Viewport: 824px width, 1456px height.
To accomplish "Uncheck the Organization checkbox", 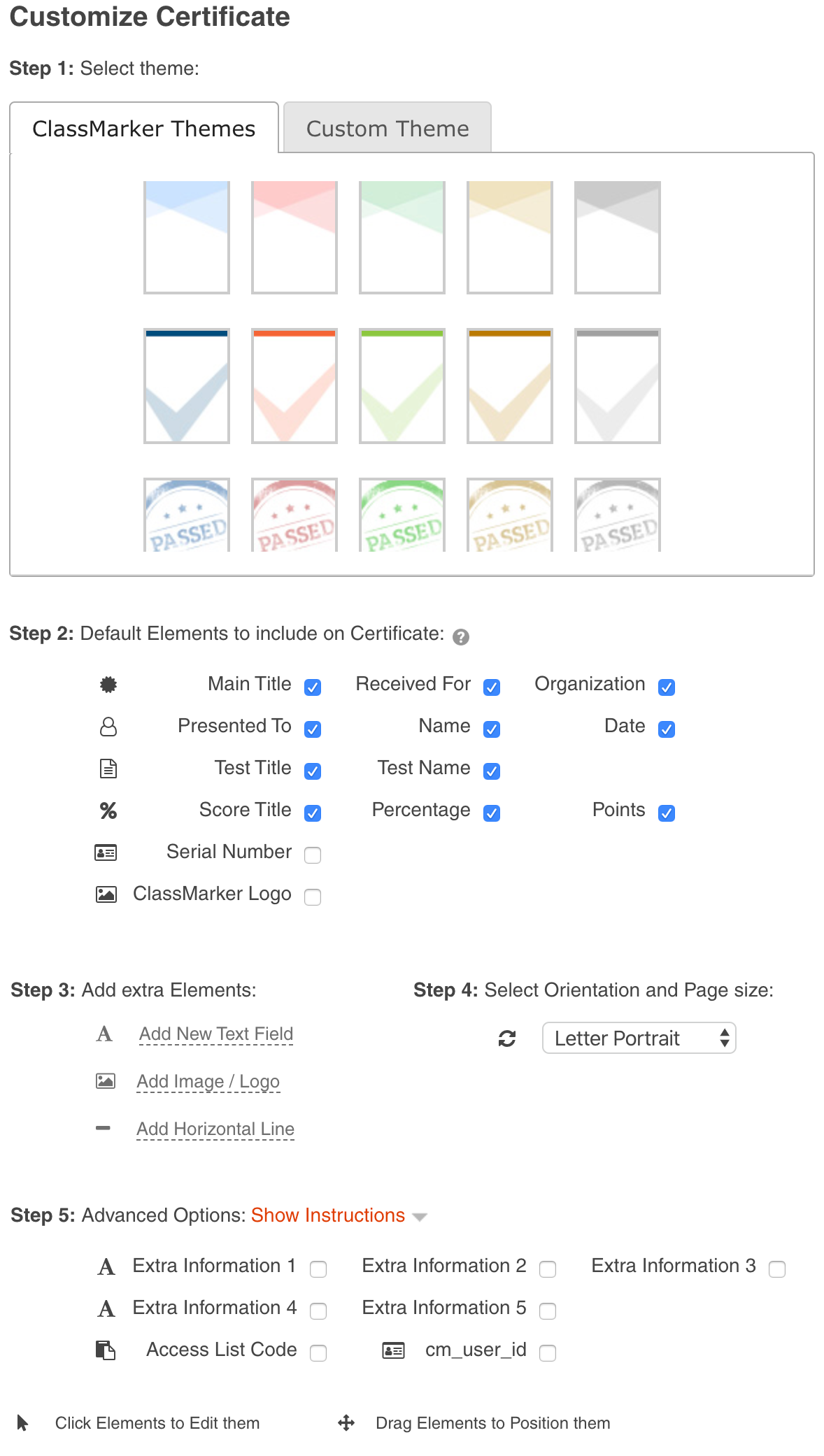I will point(667,687).
